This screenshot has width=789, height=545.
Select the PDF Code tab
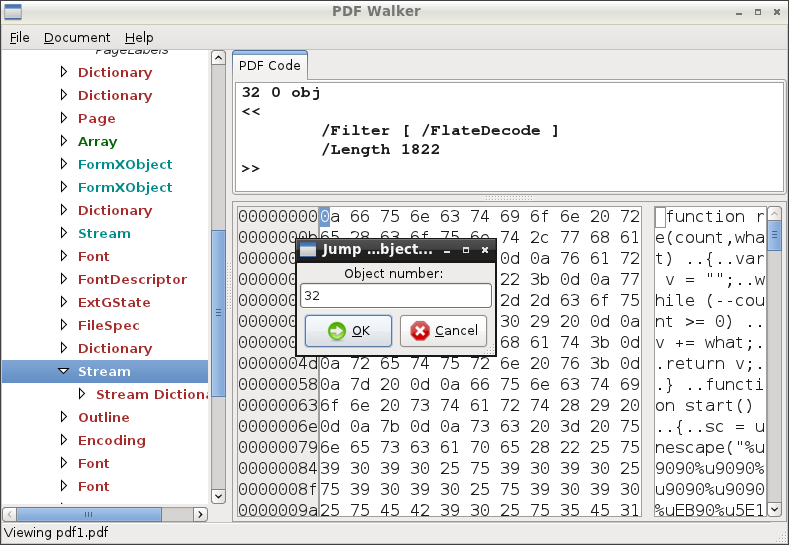(269, 65)
